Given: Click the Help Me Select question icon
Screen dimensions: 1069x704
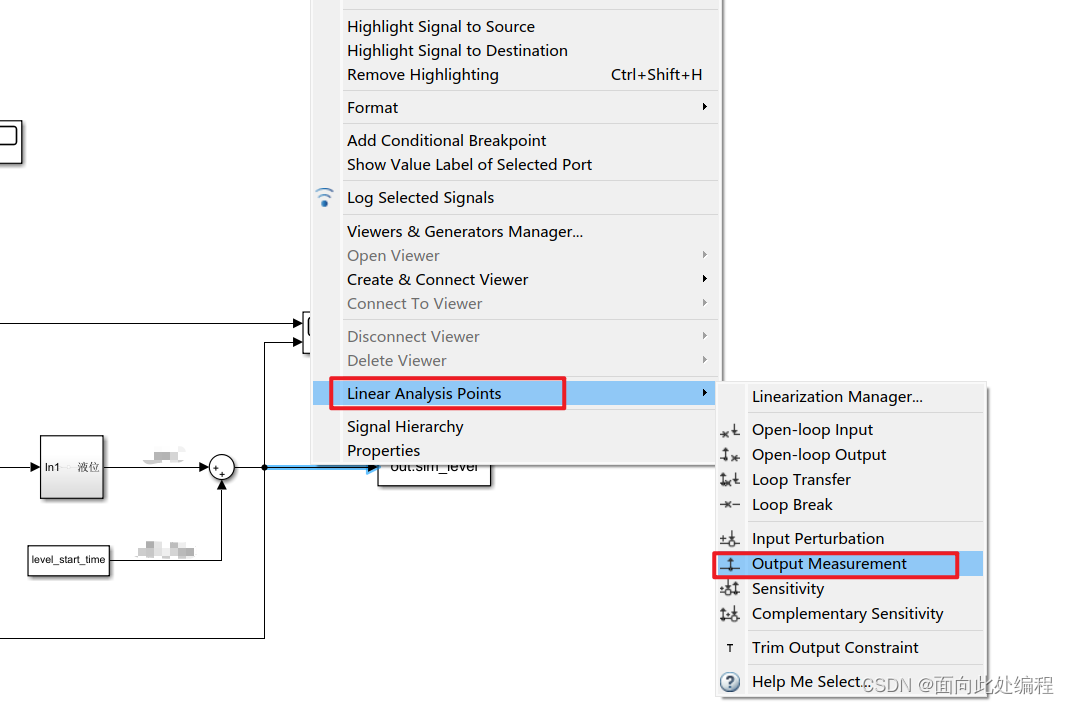Looking at the screenshot, I should [729, 682].
